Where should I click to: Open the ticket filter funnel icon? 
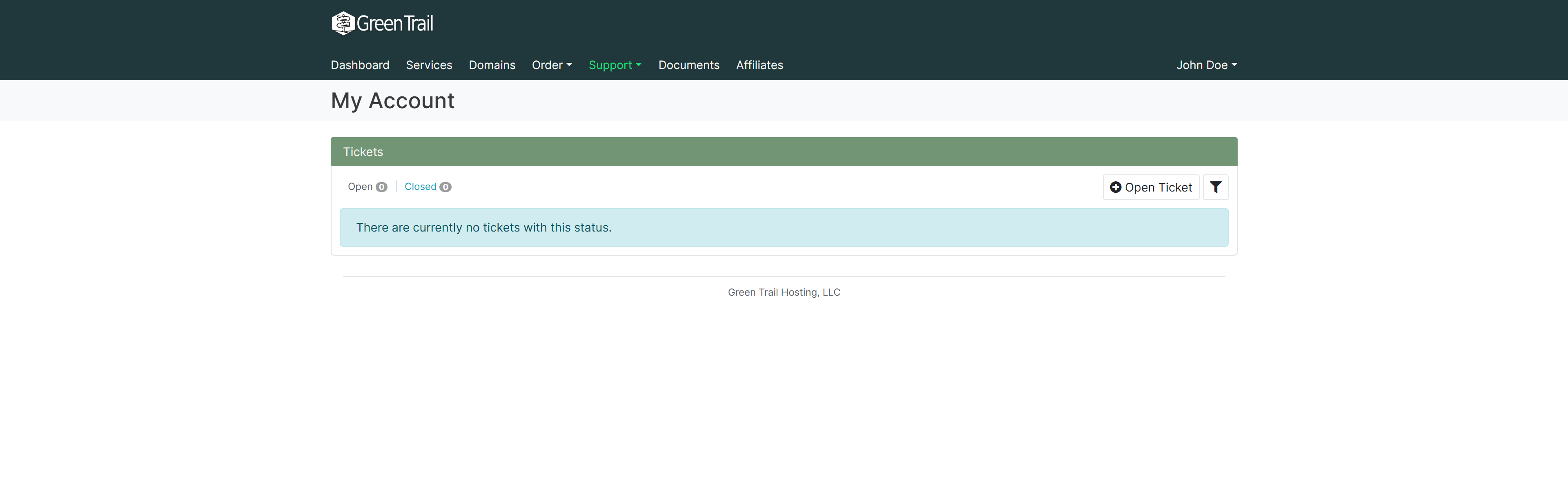pos(1215,187)
